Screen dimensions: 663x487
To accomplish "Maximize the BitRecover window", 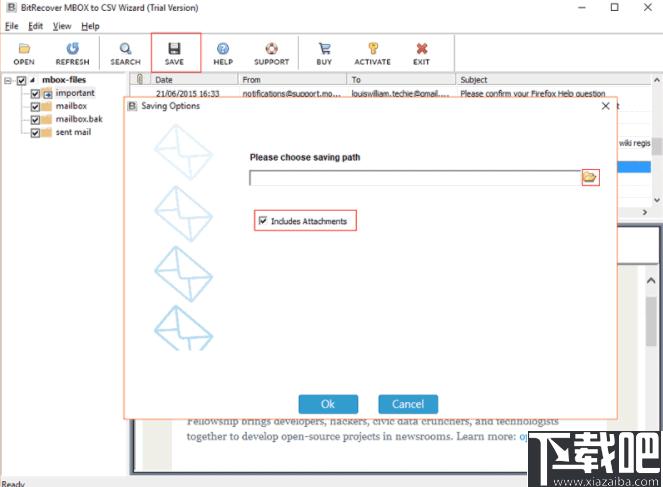I will point(615,7).
